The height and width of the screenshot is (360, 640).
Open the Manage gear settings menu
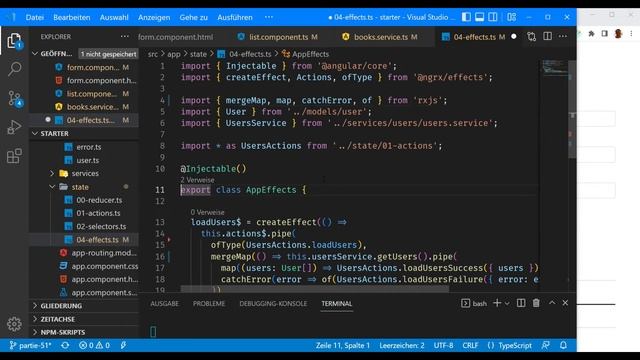tap(14, 324)
